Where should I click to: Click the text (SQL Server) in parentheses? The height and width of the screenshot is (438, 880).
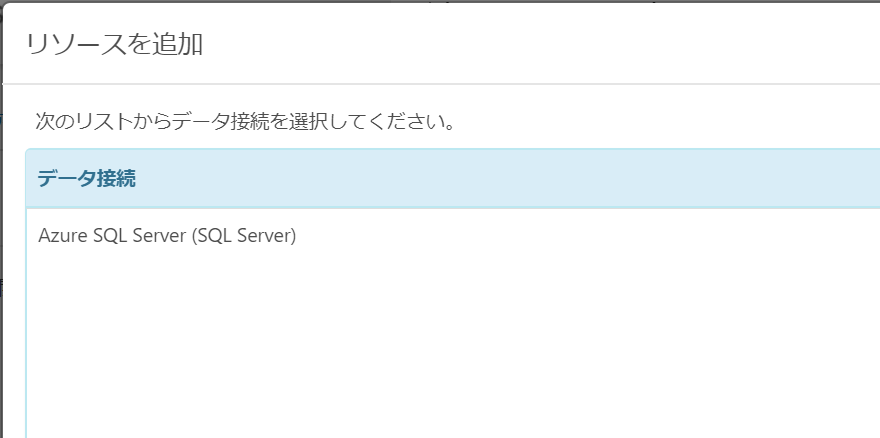244,235
